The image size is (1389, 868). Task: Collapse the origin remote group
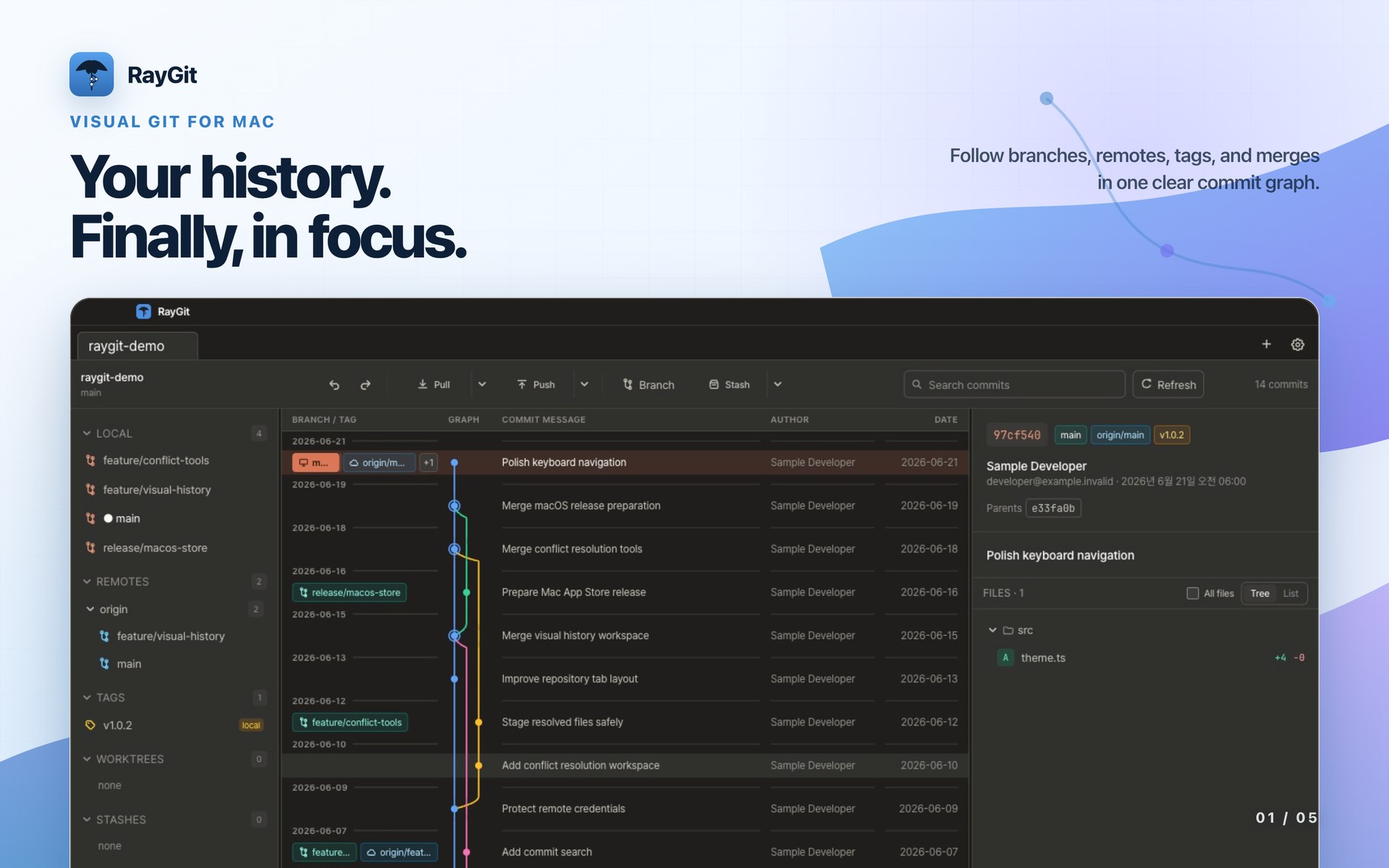click(x=90, y=609)
